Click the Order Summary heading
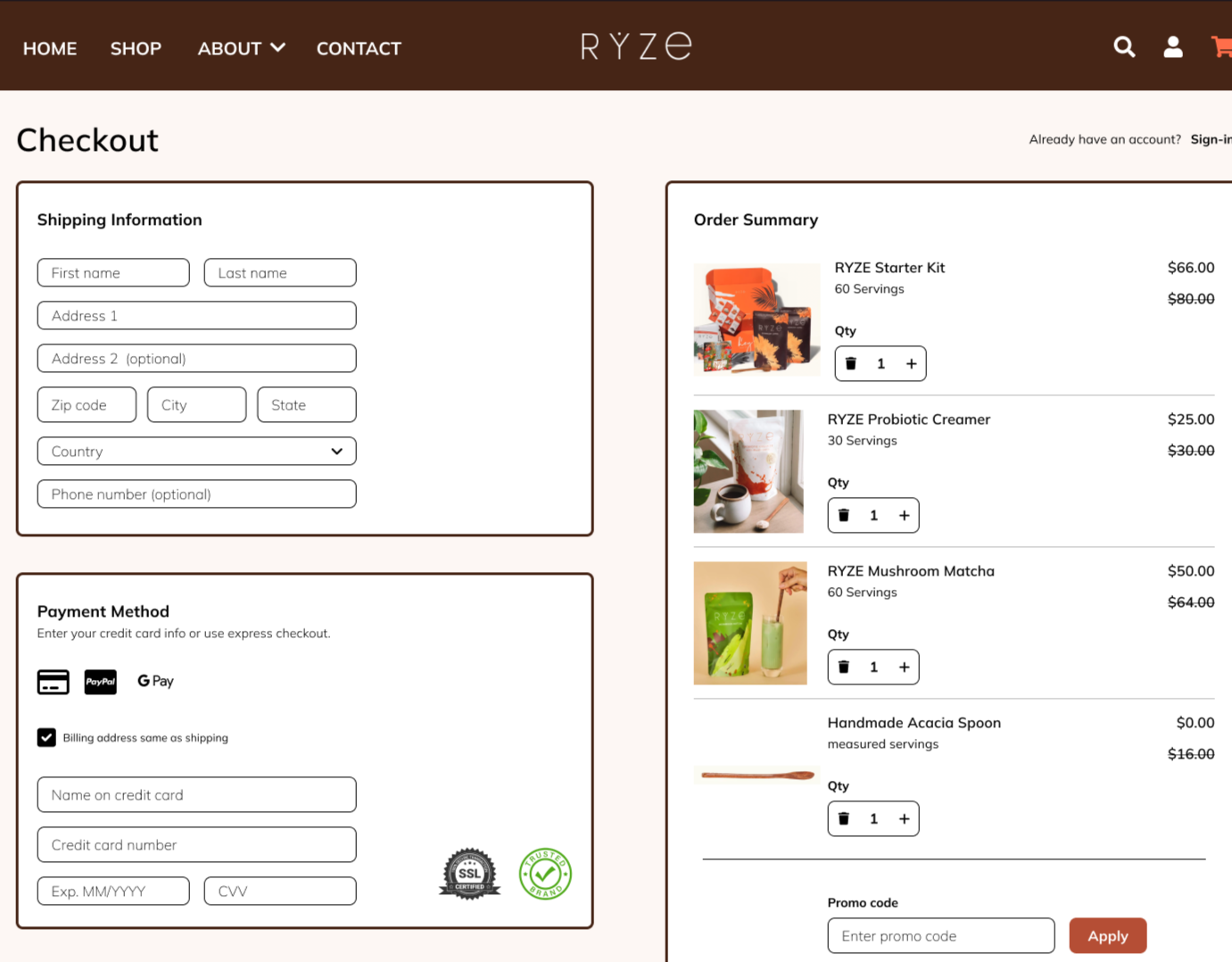This screenshot has width=1232, height=962. (756, 220)
